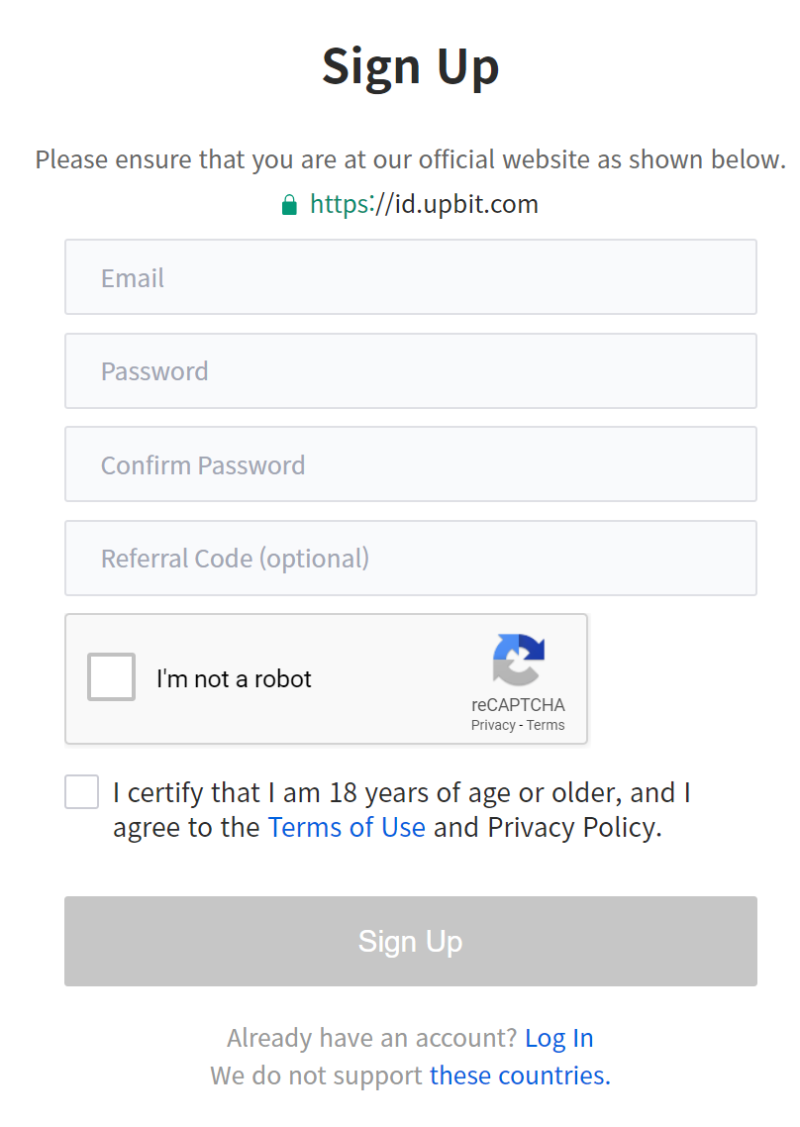Click into the Password field

(x=410, y=371)
